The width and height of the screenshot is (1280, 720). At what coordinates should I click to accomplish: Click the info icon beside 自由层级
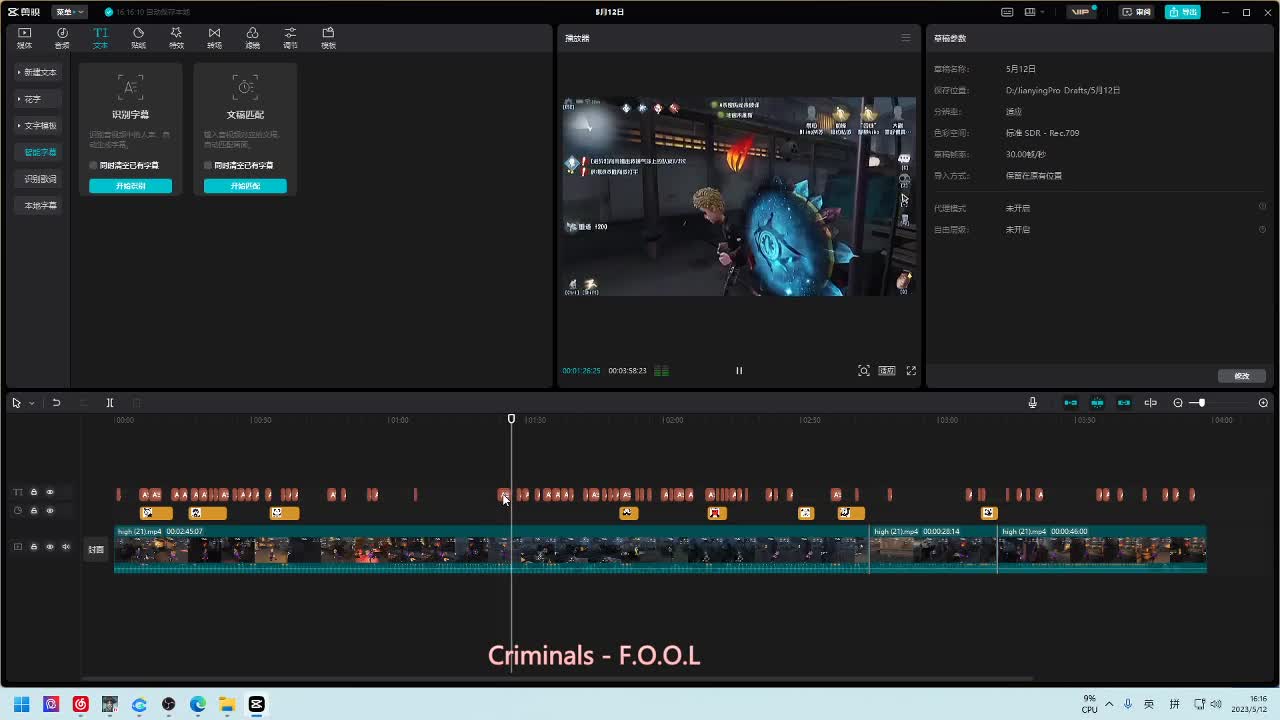1262,230
